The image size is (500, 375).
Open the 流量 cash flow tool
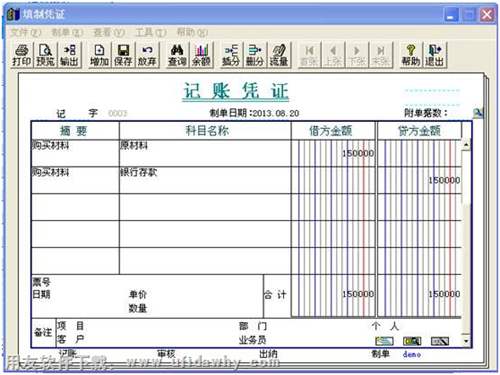coord(279,55)
